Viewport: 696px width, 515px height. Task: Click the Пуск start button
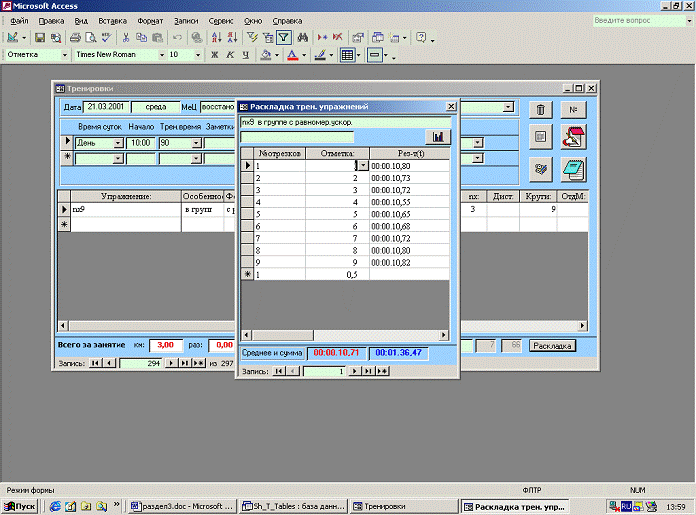(19, 507)
